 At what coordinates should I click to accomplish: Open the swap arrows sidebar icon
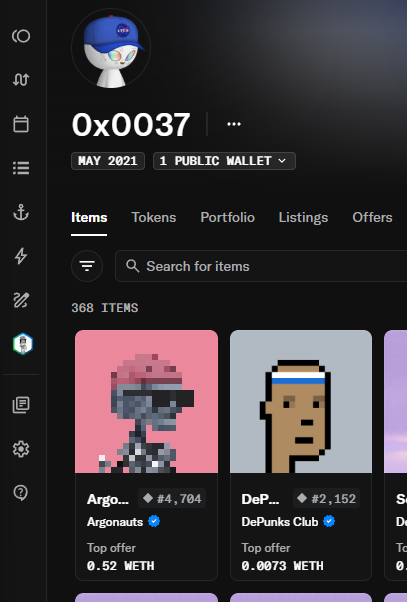(21, 79)
